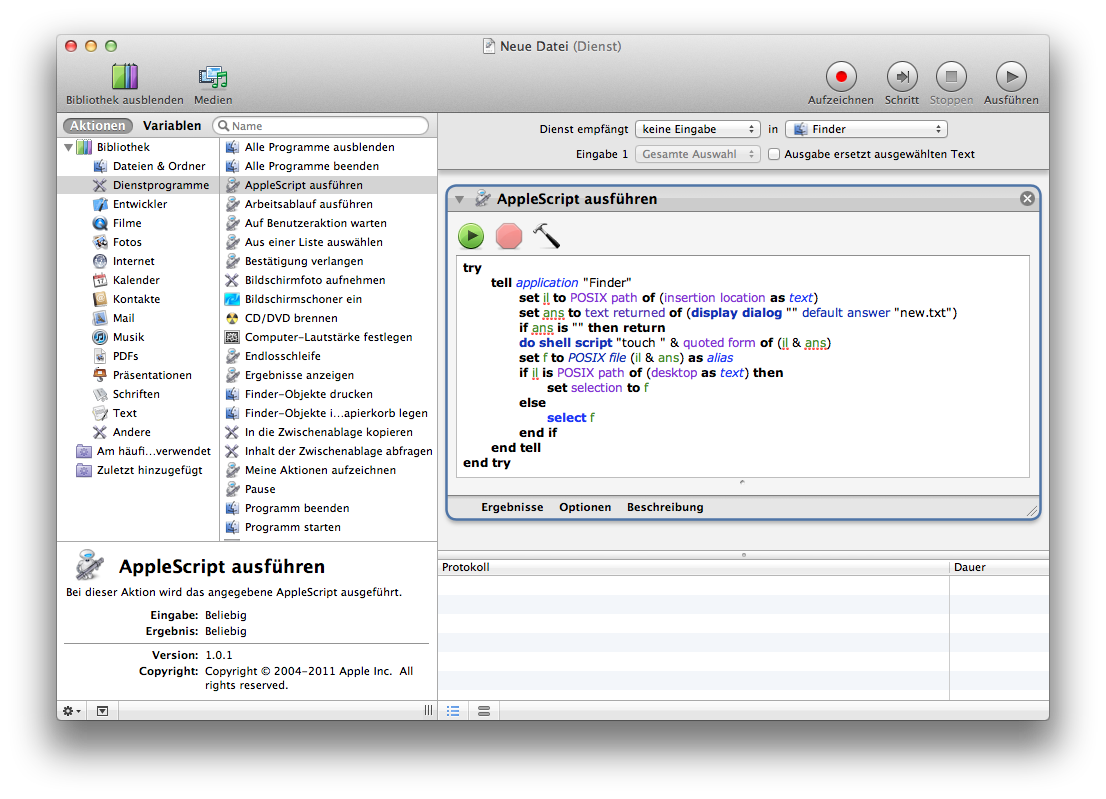Select Ergebnisse anzeigen action
This screenshot has width=1106, height=799.
(329, 376)
